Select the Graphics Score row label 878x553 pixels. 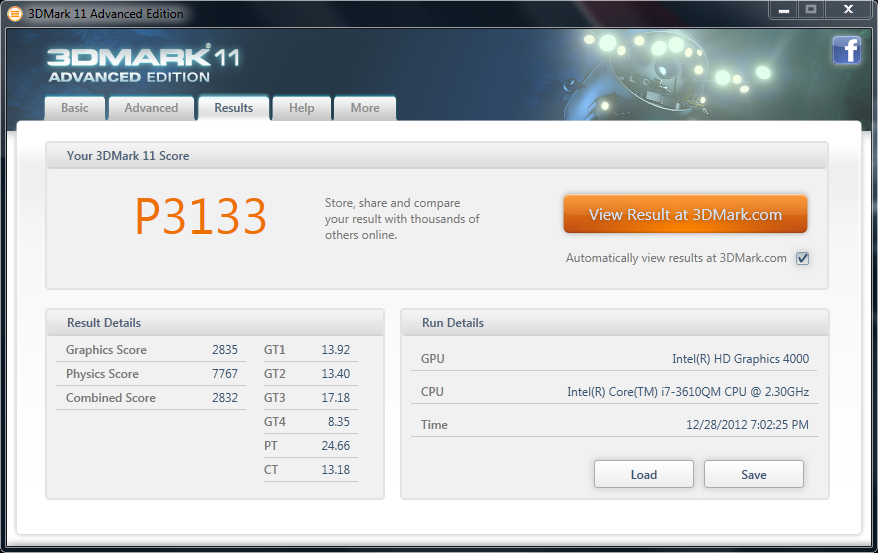tap(106, 350)
